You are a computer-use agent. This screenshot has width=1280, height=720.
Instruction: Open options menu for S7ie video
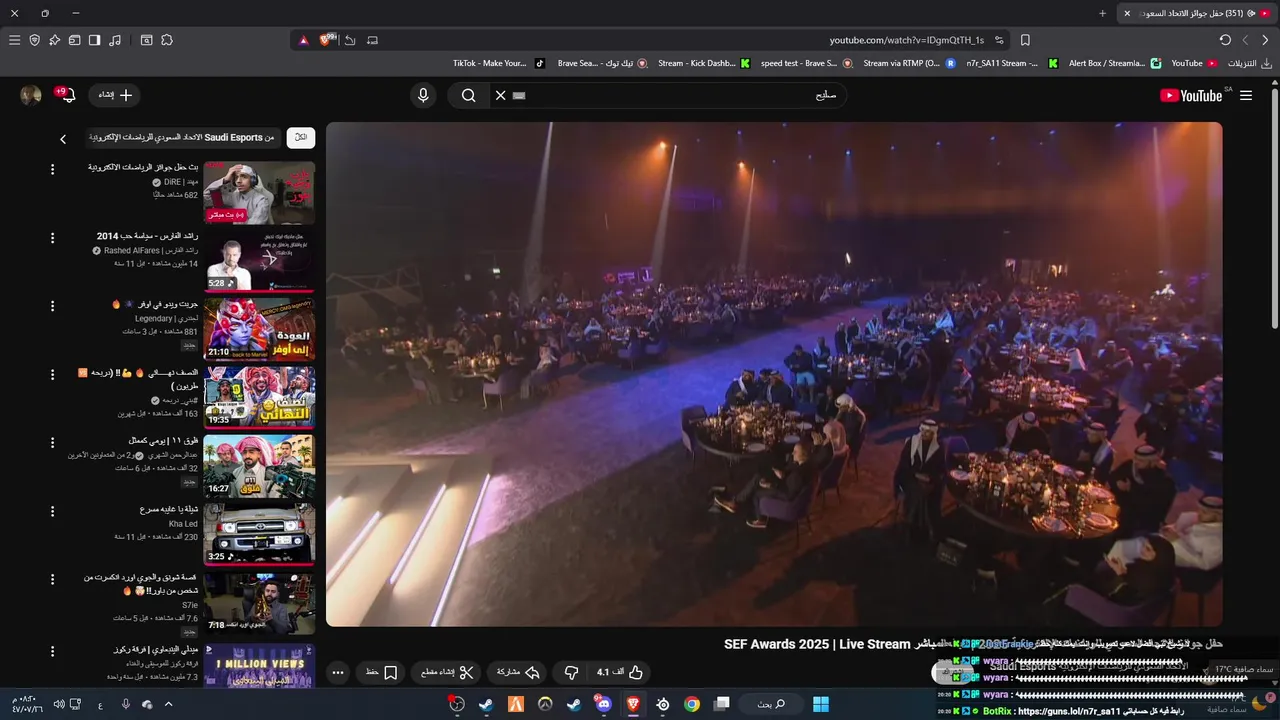pyautogui.click(x=53, y=579)
